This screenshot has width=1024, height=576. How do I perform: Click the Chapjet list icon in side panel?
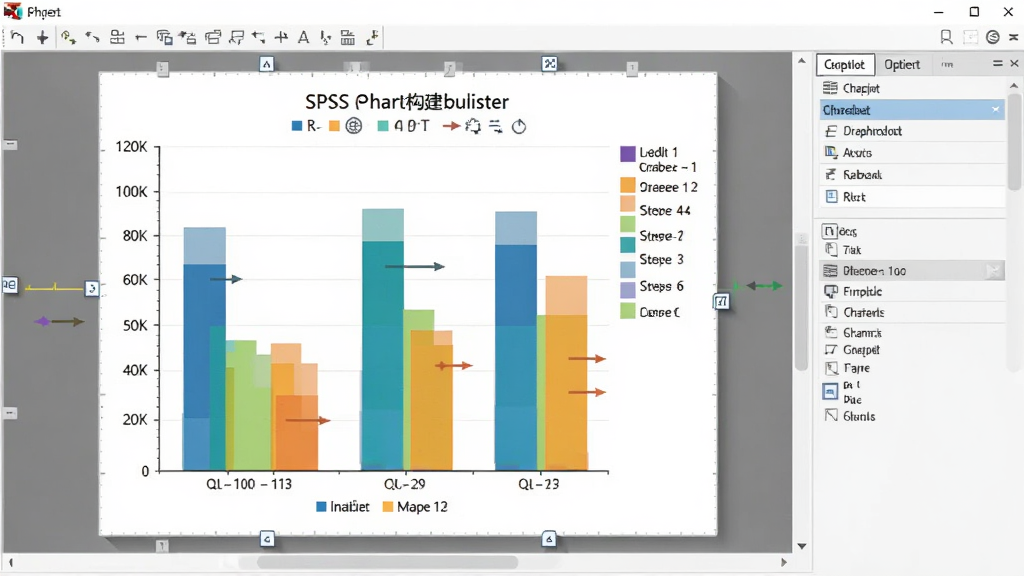(830, 88)
